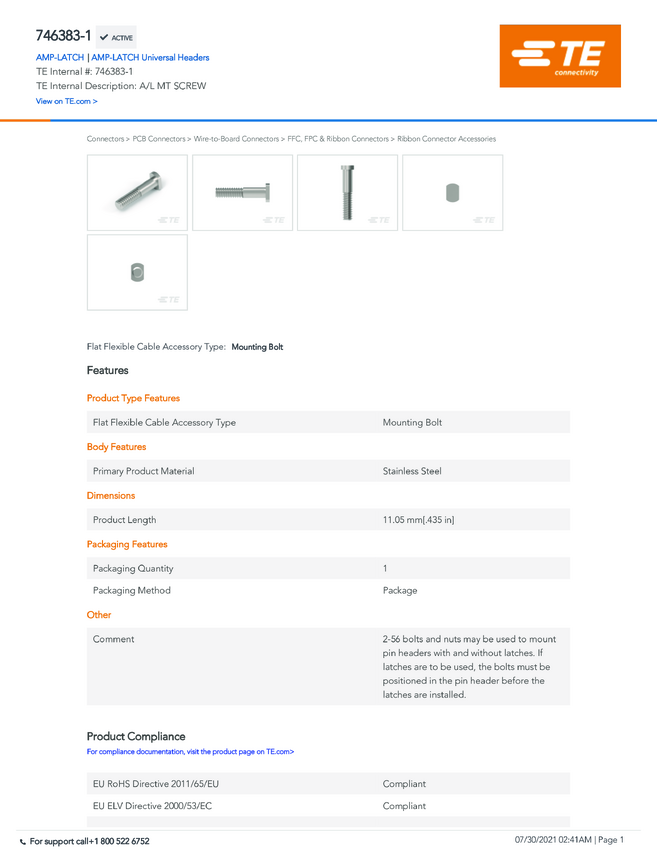Click Packaging Quantity value 1
This screenshot has width=657, height=850.
[385, 569]
